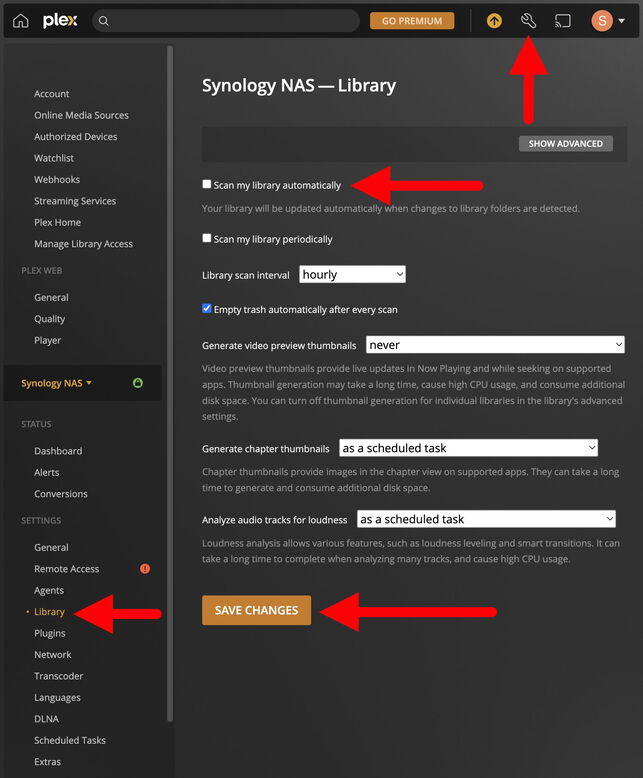Open DLNA settings
643x778 pixels.
point(46,719)
